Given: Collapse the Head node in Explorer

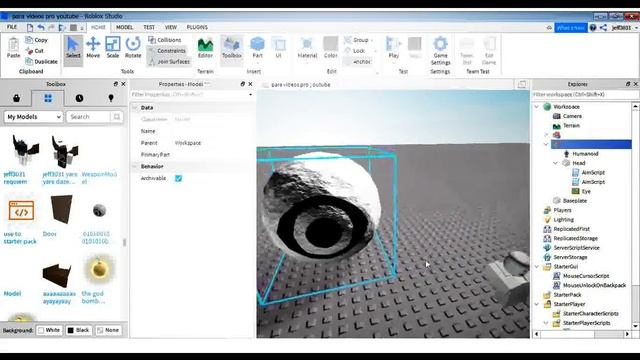Looking at the screenshot, I should coord(556,163).
